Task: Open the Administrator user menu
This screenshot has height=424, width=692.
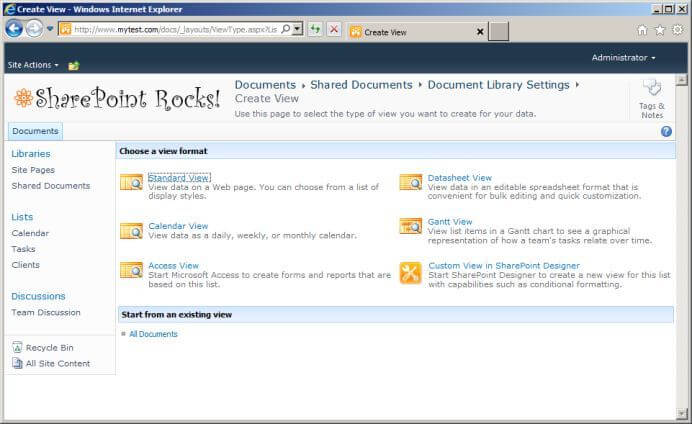Action: [623, 58]
